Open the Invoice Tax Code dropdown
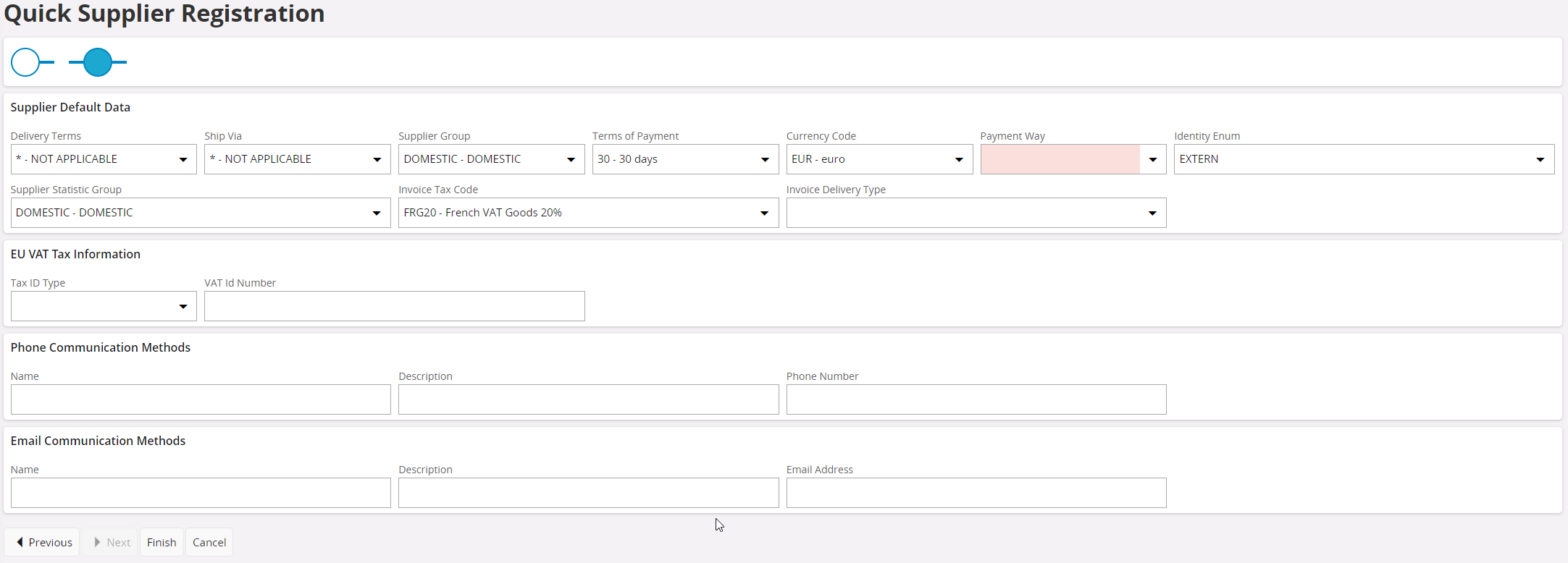 tap(588, 213)
